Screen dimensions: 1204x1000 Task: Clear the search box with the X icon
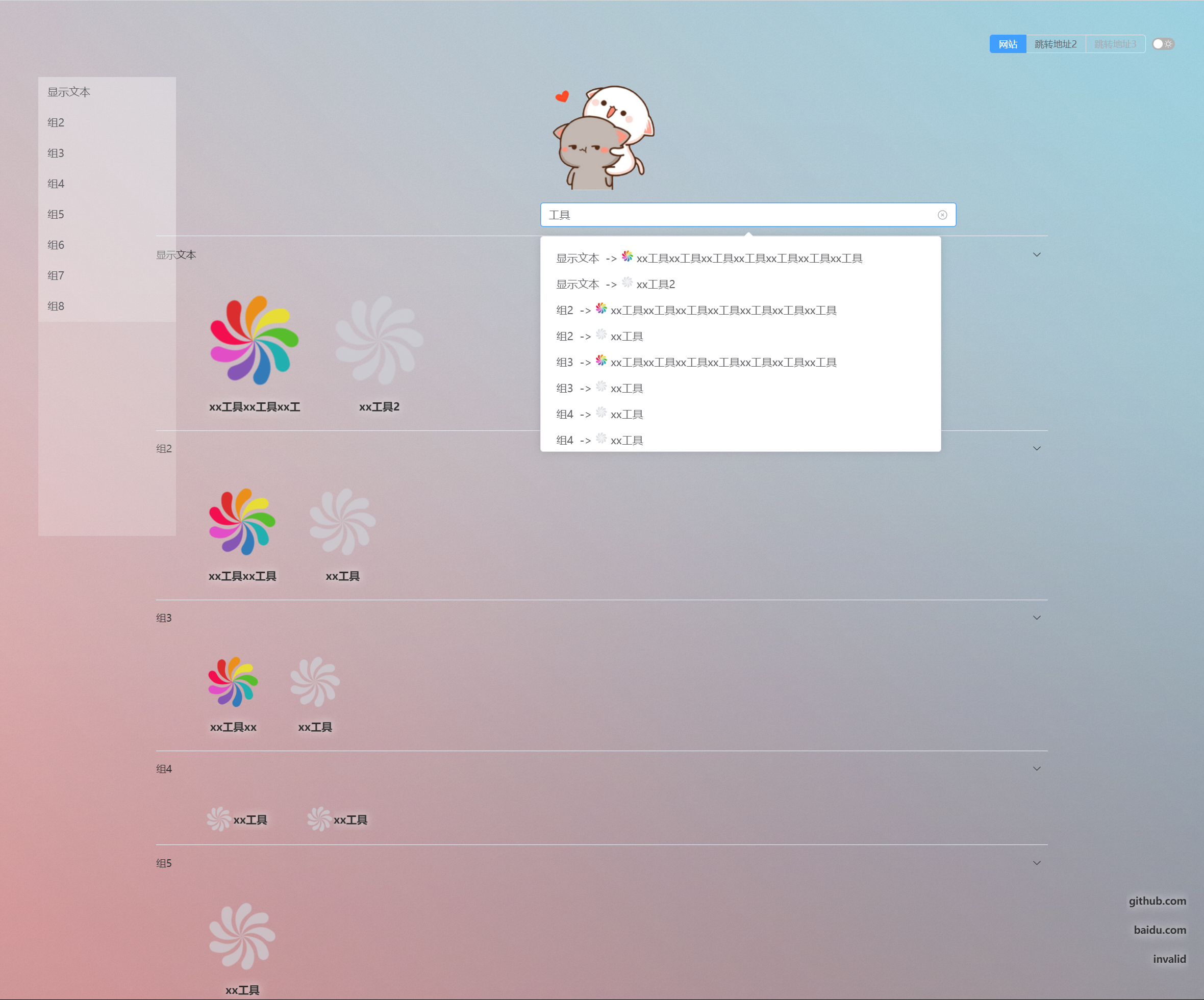[942, 215]
